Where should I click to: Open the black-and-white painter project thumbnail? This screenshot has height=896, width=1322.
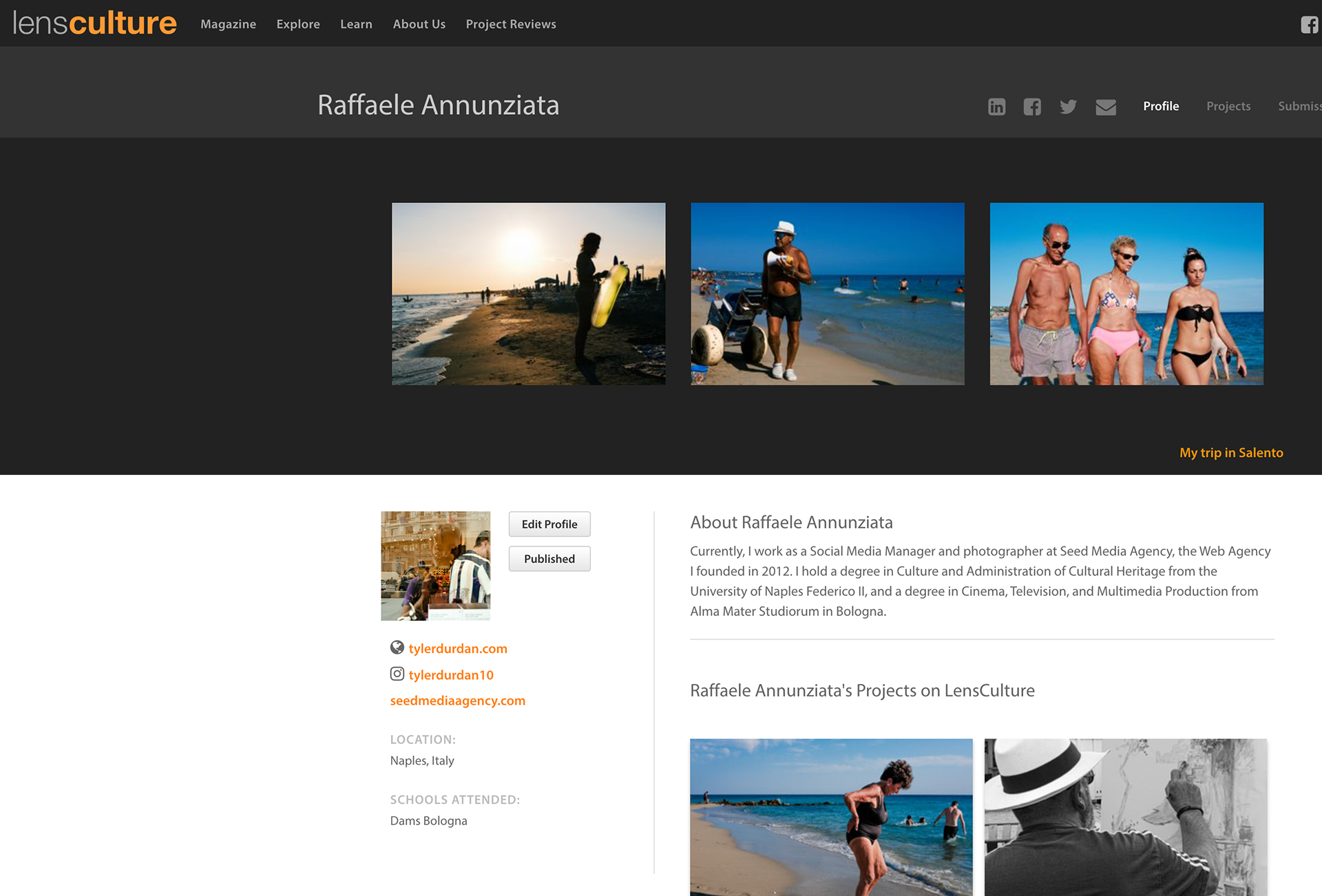click(x=1126, y=817)
